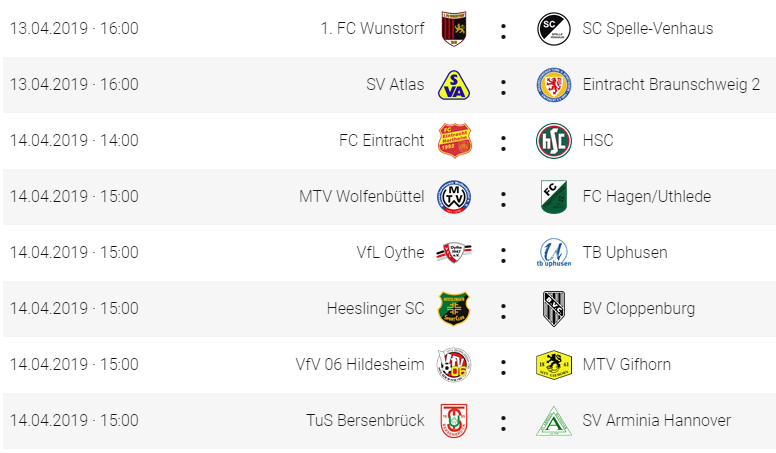Click the BV Cloppenburg striped shield
The width and height of the screenshot is (776, 453).
554,308
